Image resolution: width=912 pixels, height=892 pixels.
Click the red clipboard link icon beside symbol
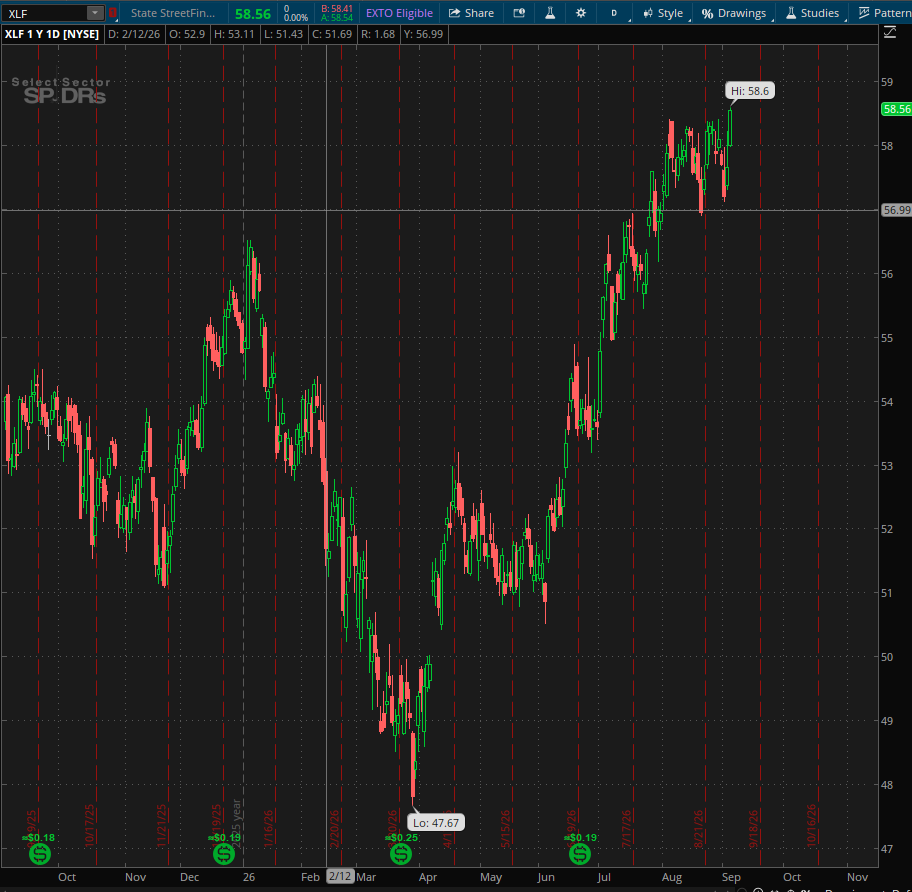pyautogui.click(x=113, y=13)
